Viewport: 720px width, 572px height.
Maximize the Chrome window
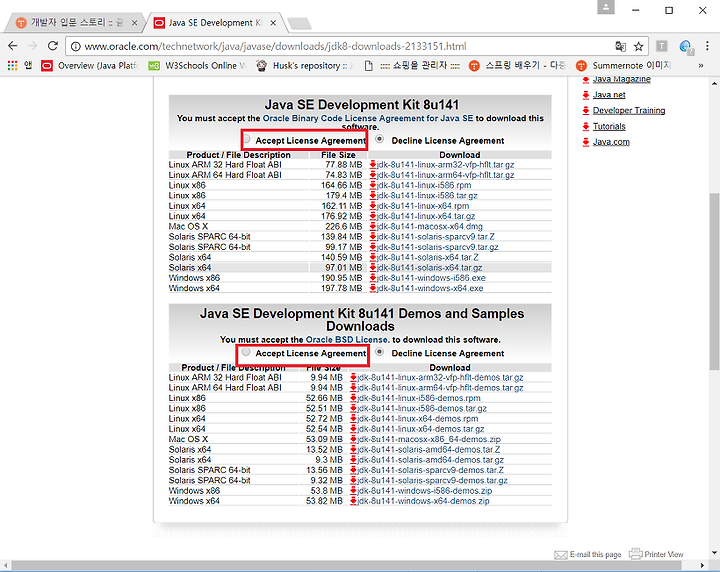coord(669,10)
